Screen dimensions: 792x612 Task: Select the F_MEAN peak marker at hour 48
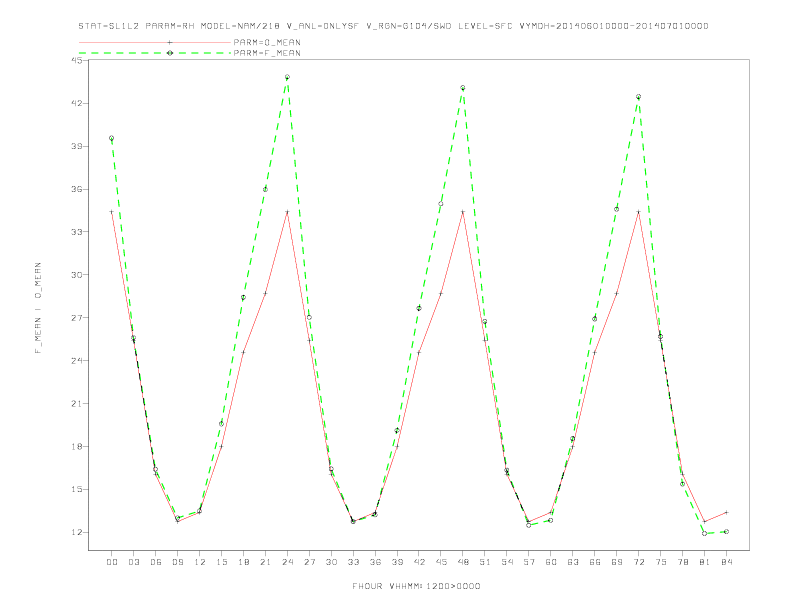click(463, 88)
